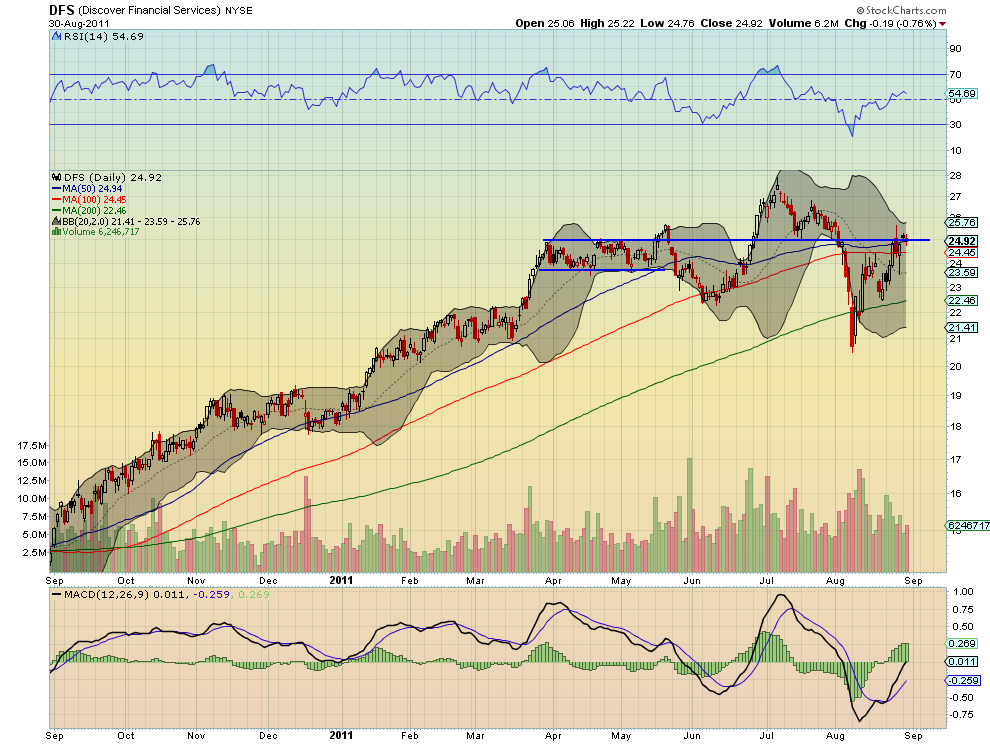This screenshot has height=744, width=990.
Task: Select the Volume 6,246,717 legend entry
Action: (x=96, y=232)
